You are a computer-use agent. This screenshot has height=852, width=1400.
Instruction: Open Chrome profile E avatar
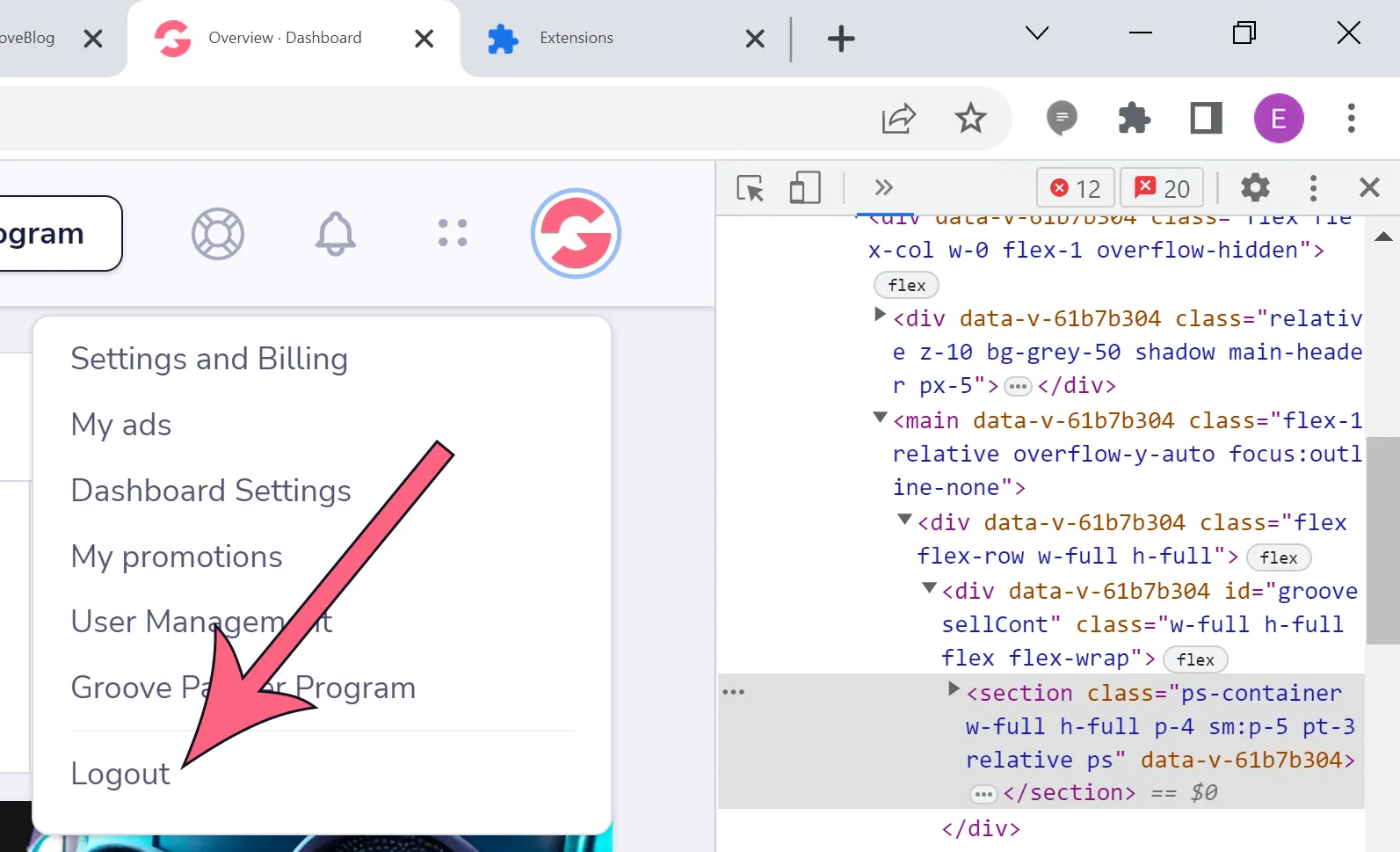click(x=1278, y=118)
